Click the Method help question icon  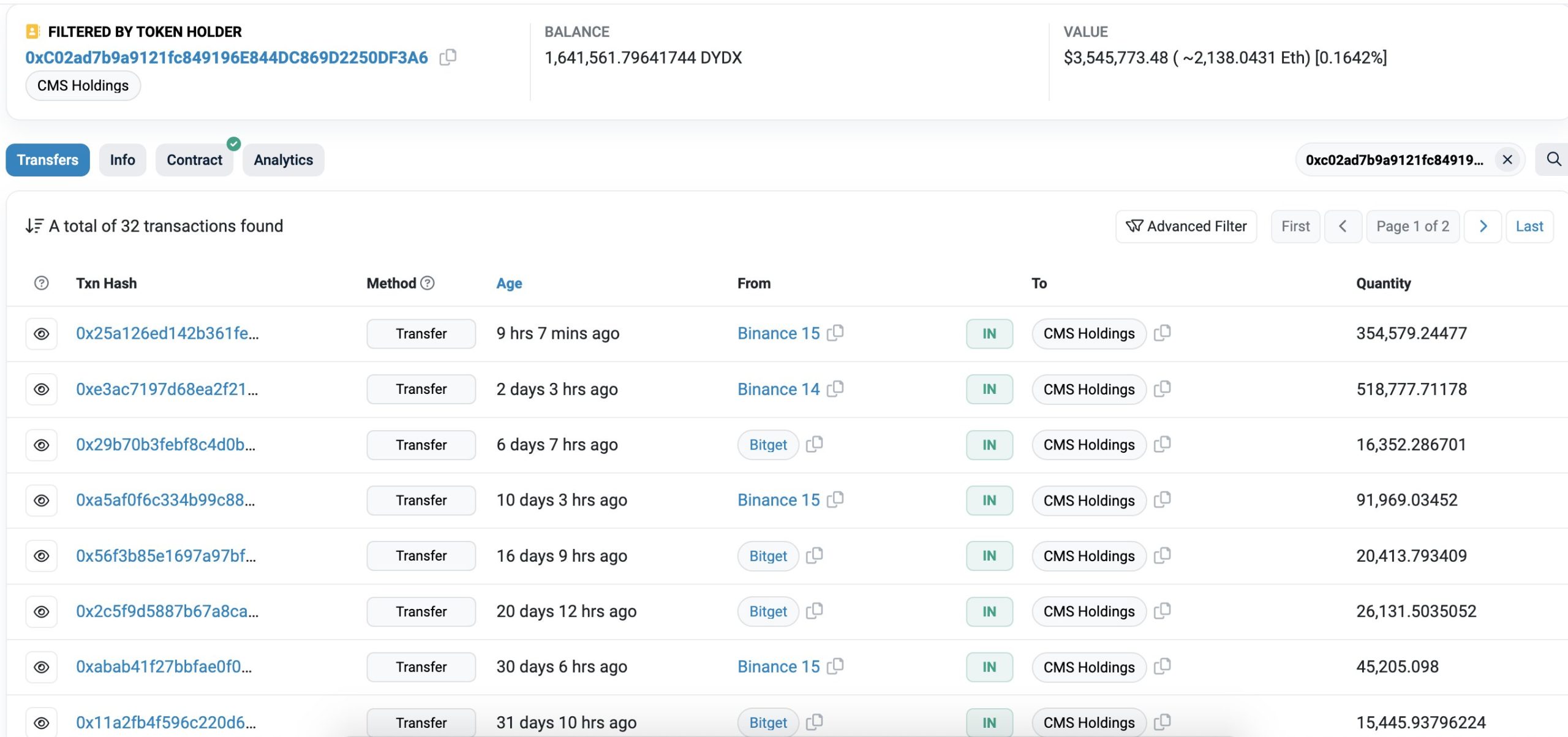coord(428,283)
